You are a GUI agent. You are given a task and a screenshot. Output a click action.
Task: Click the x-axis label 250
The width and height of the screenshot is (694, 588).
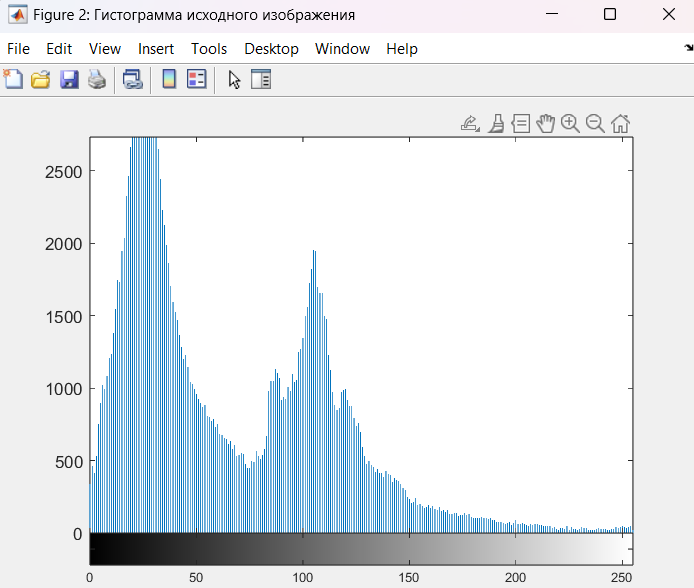622,577
